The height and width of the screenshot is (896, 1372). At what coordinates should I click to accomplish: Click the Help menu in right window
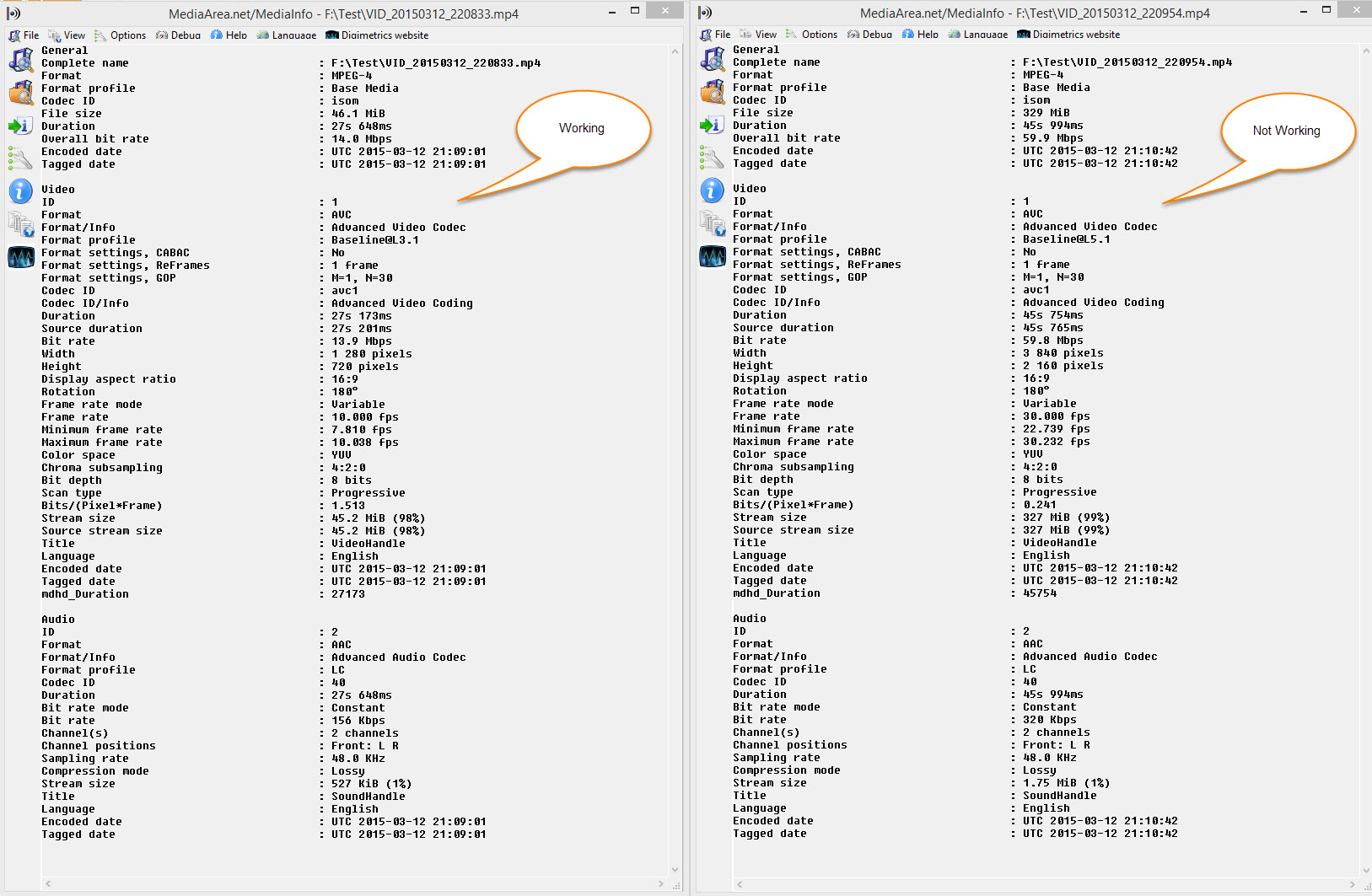pyautogui.click(x=920, y=35)
